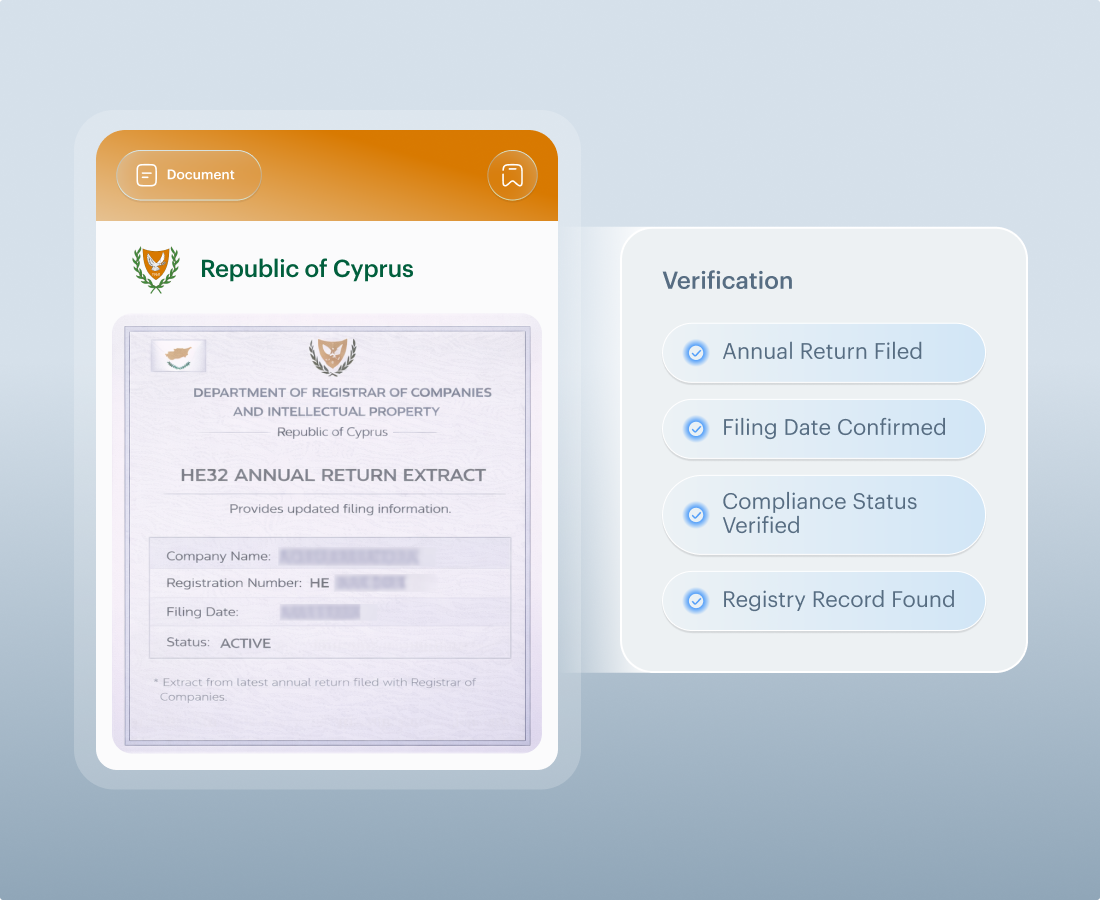The width and height of the screenshot is (1100, 900).
Task: Click the Verification panel title
Action: 727,281
